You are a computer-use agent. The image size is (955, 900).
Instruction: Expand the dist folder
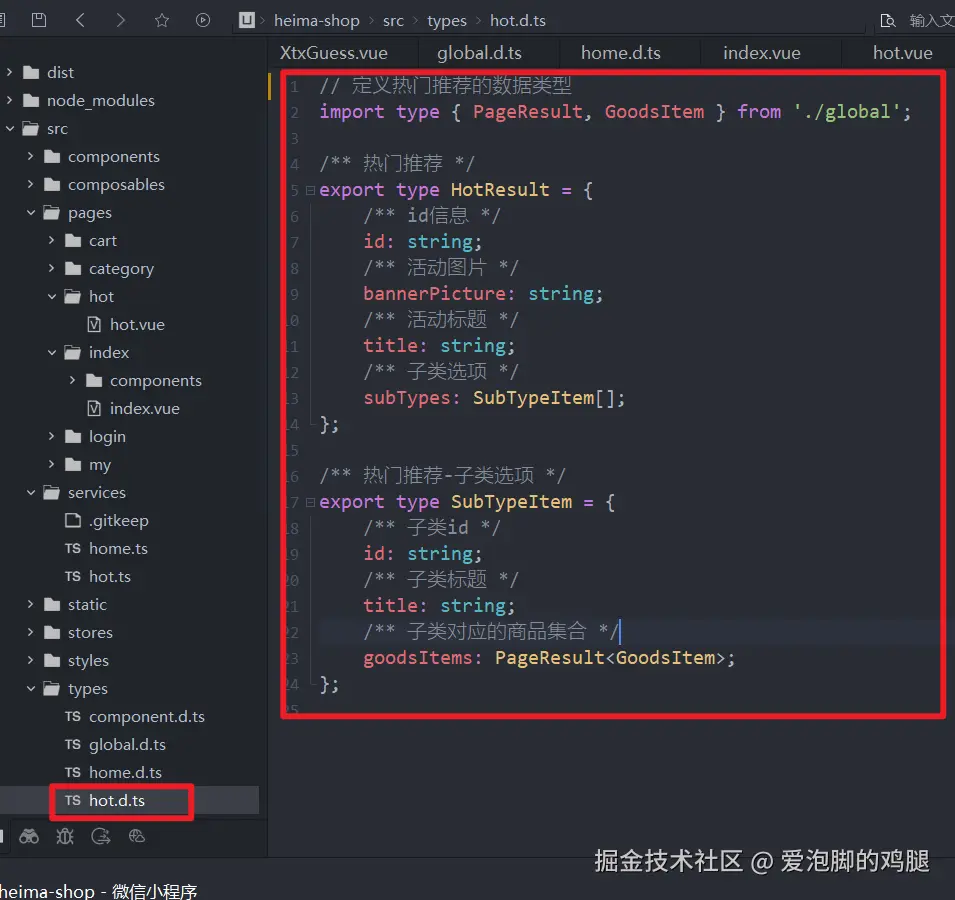9,72
